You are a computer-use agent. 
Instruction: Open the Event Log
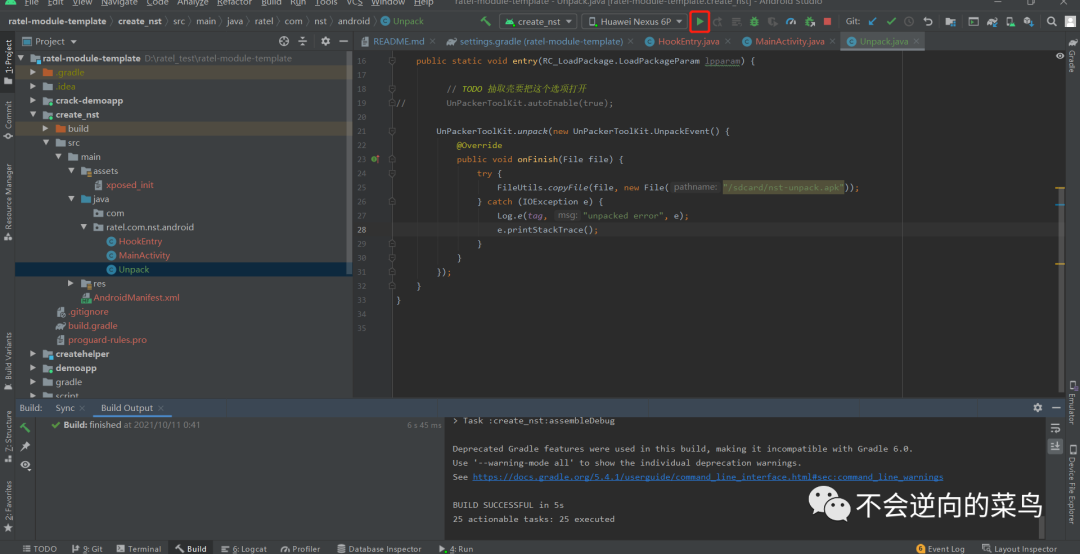940,549
